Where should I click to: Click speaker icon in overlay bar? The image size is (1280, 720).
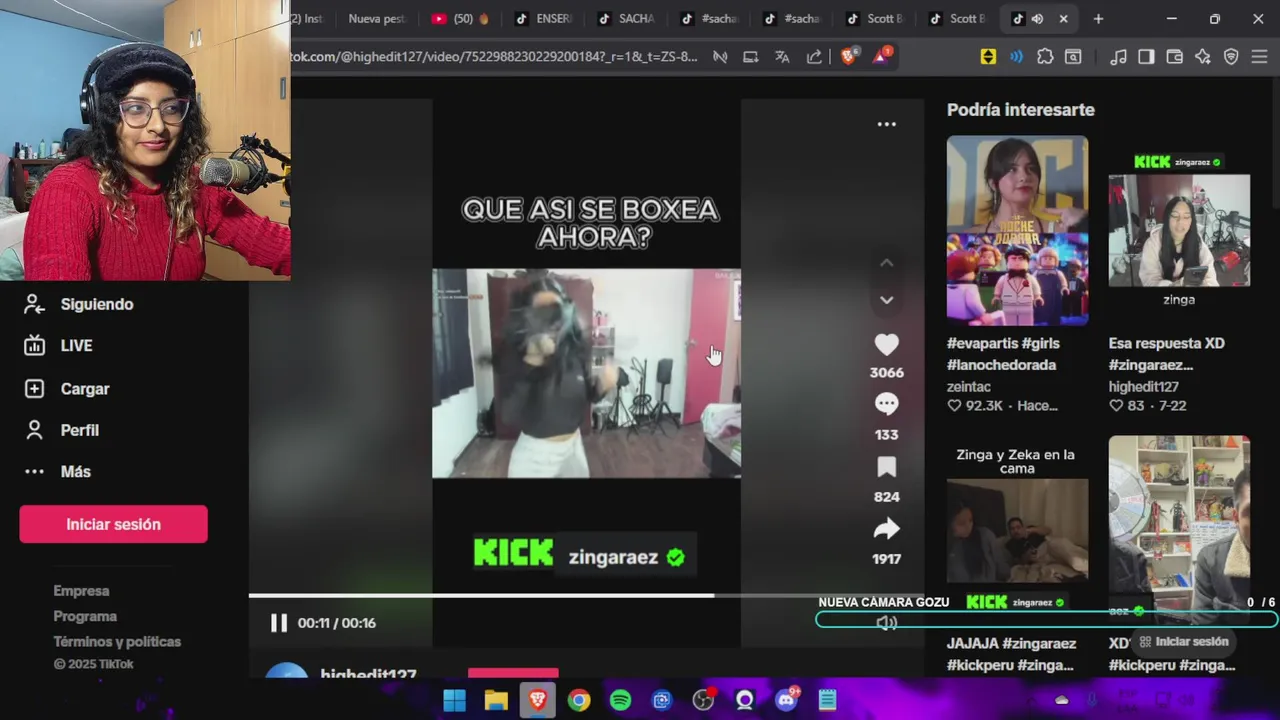tap(886, 622)
